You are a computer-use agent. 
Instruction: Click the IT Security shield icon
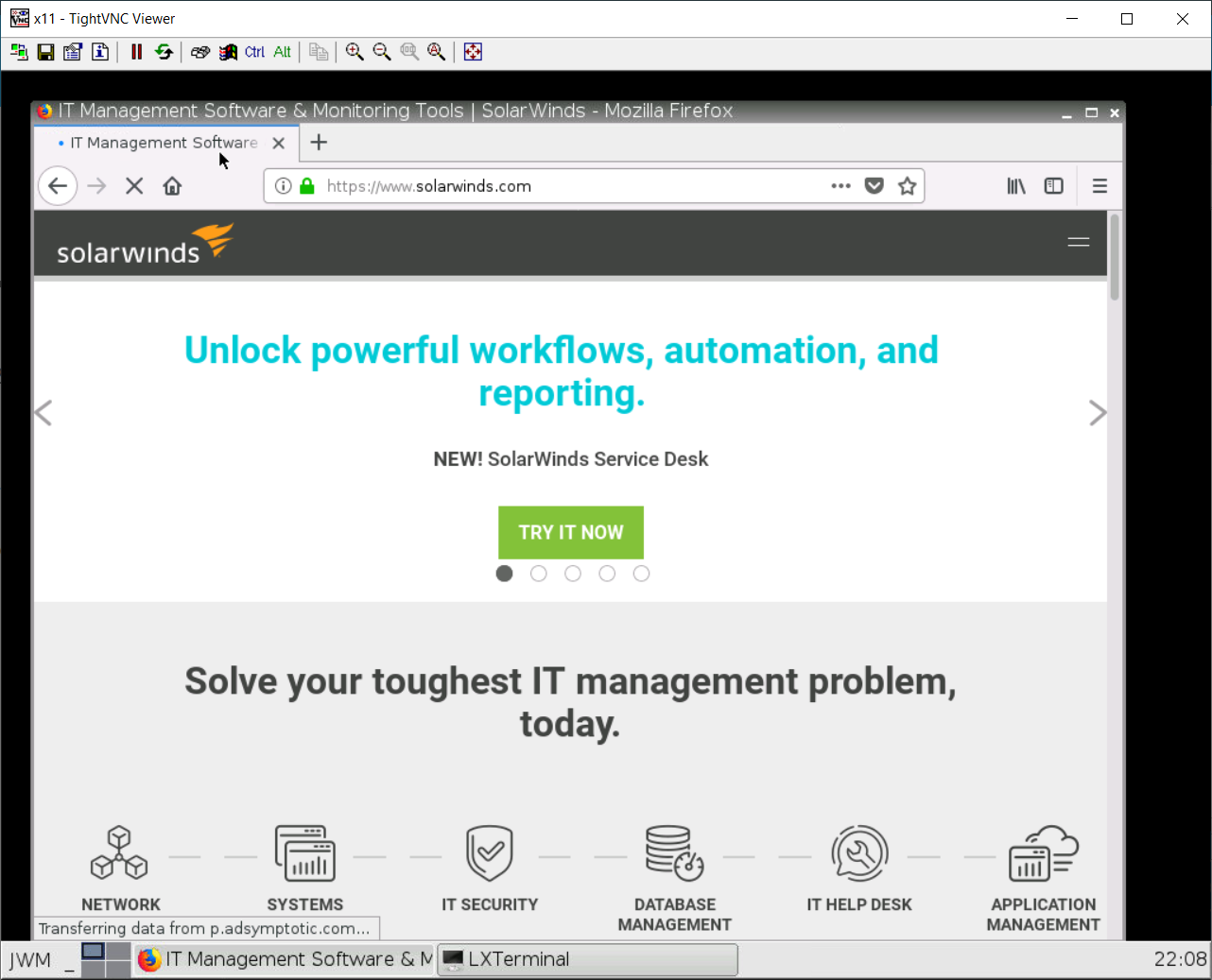(490, 852)
